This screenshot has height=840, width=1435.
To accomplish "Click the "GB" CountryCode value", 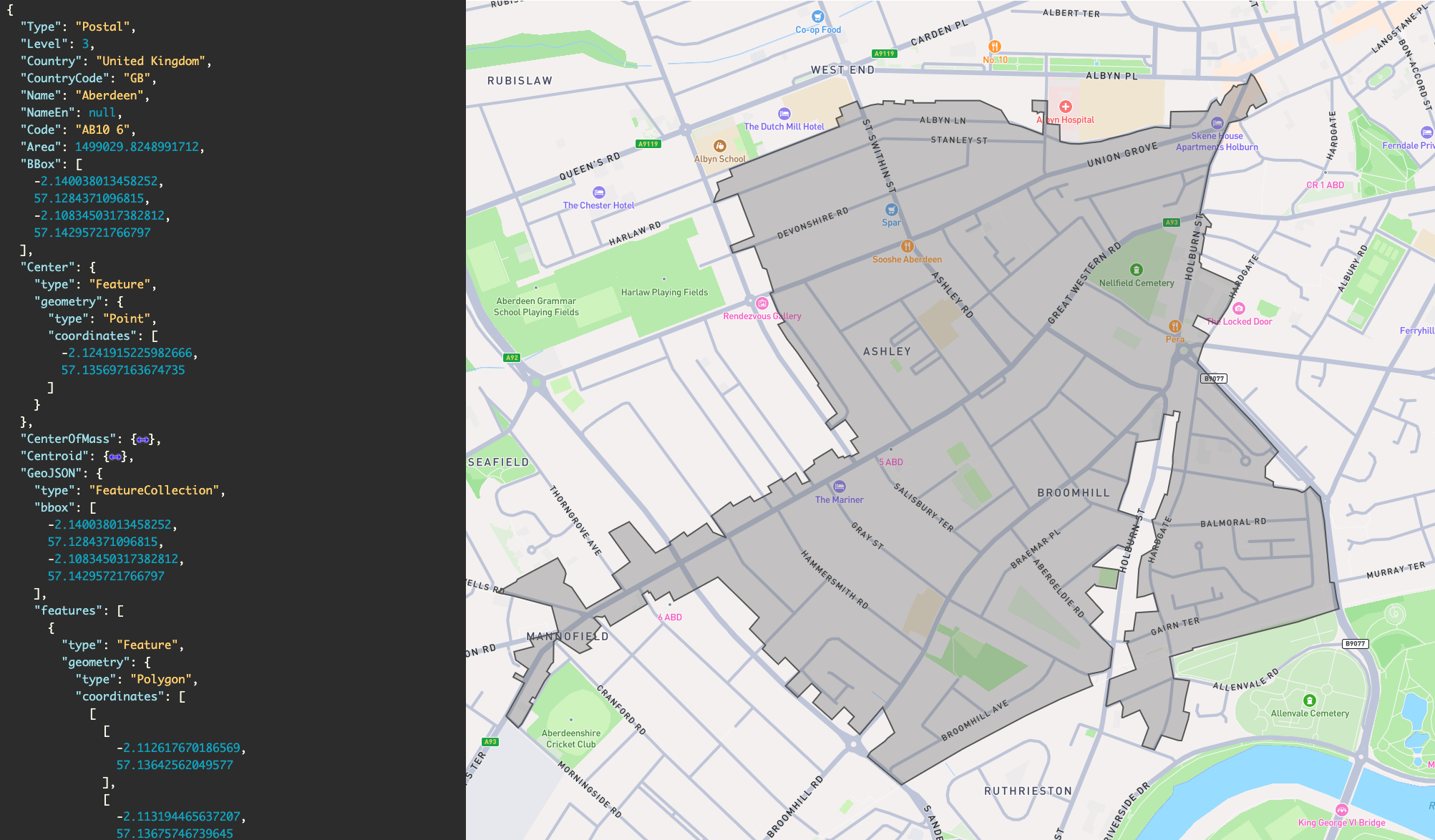I will pos(137,79).
